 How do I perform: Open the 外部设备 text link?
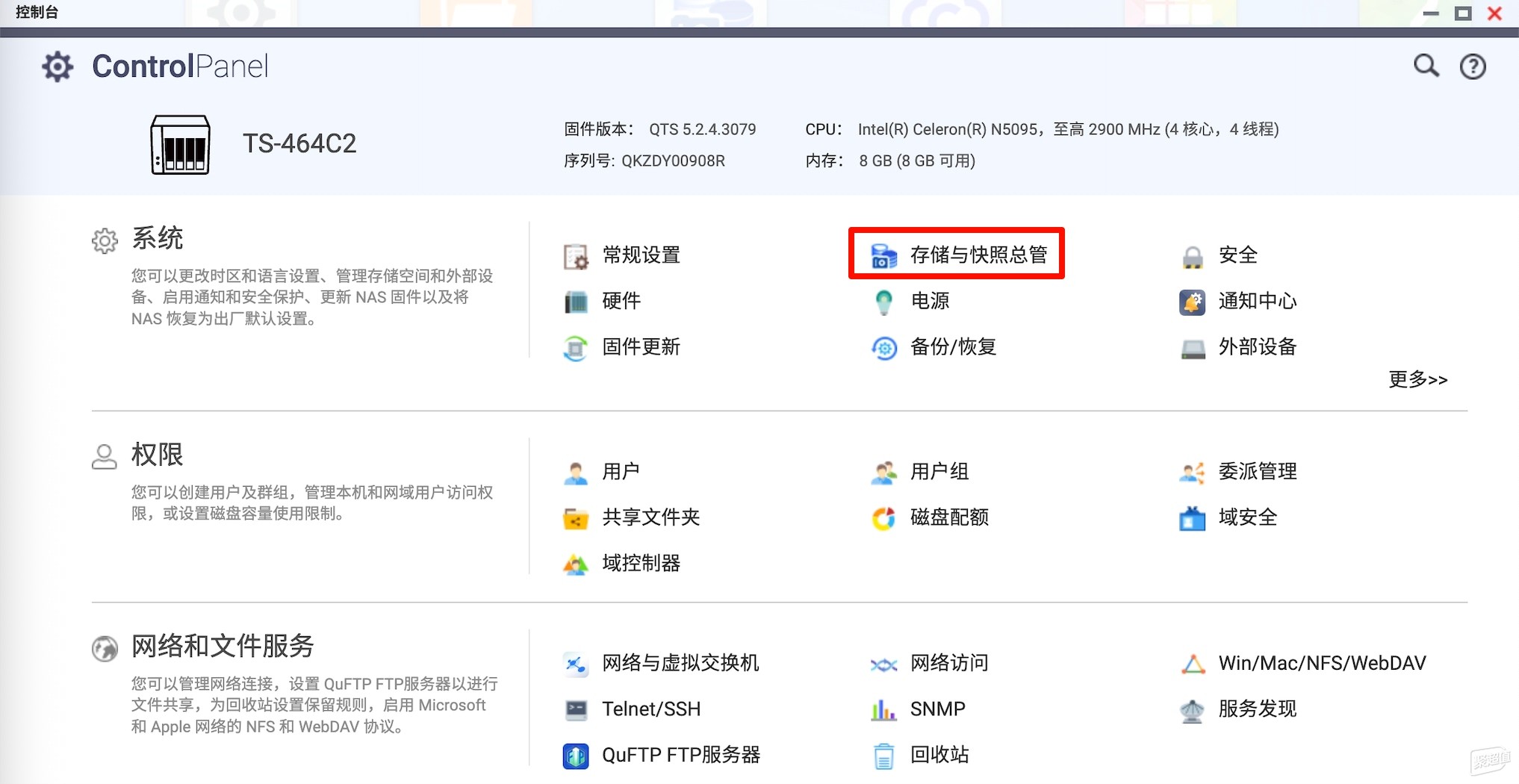(1258, 347)
